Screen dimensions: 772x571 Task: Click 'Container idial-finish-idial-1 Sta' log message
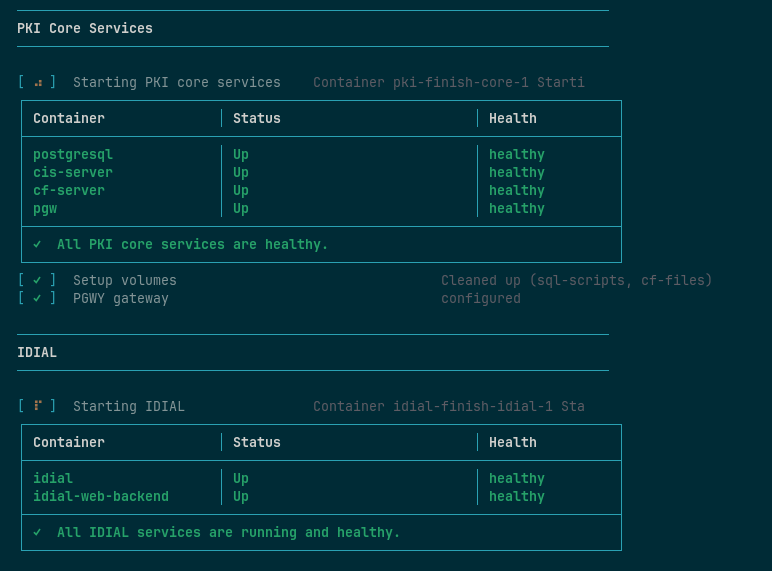[x=449, y=407]
